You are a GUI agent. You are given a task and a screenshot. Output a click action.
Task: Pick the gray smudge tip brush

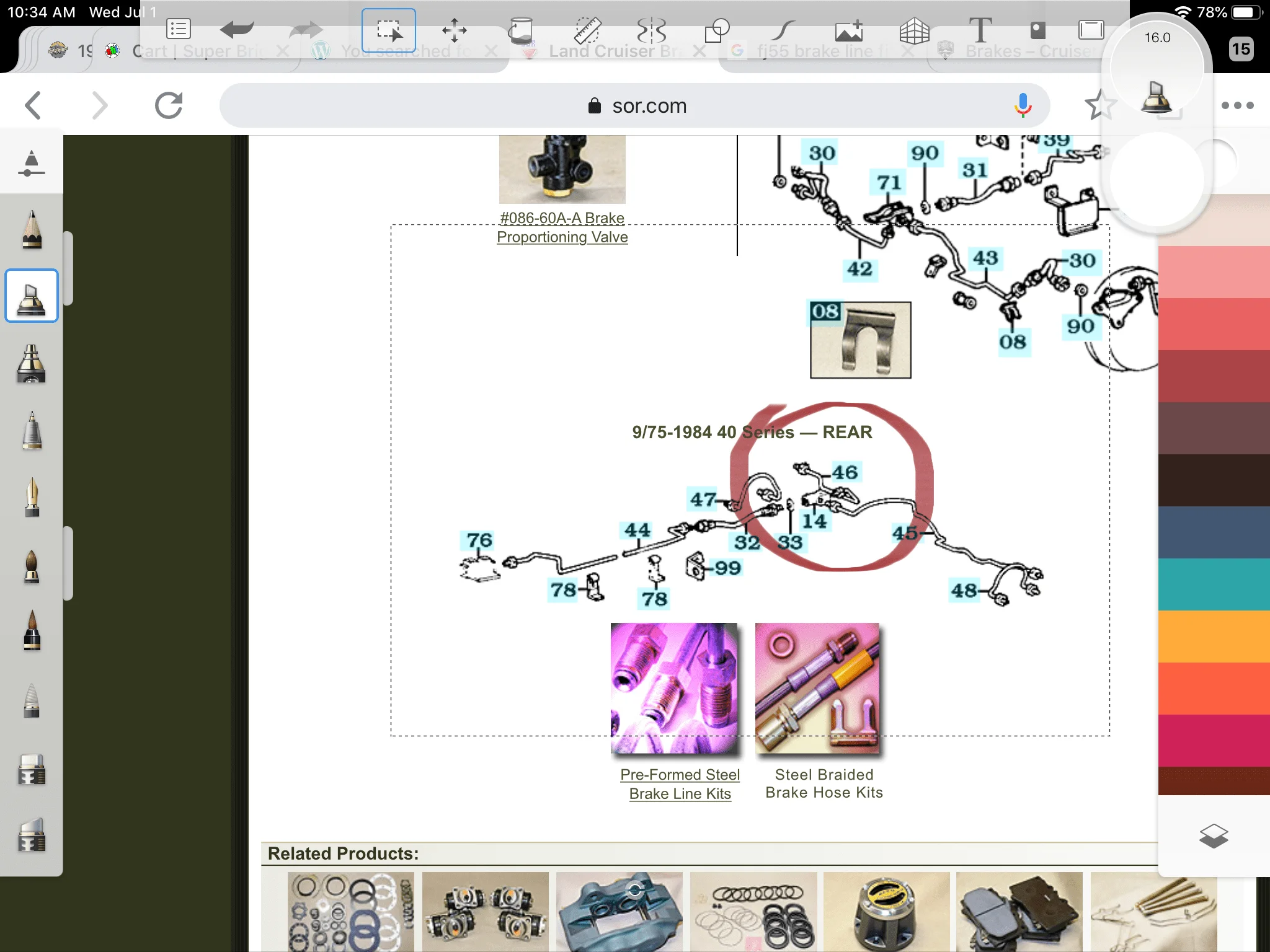coord(31,700)
